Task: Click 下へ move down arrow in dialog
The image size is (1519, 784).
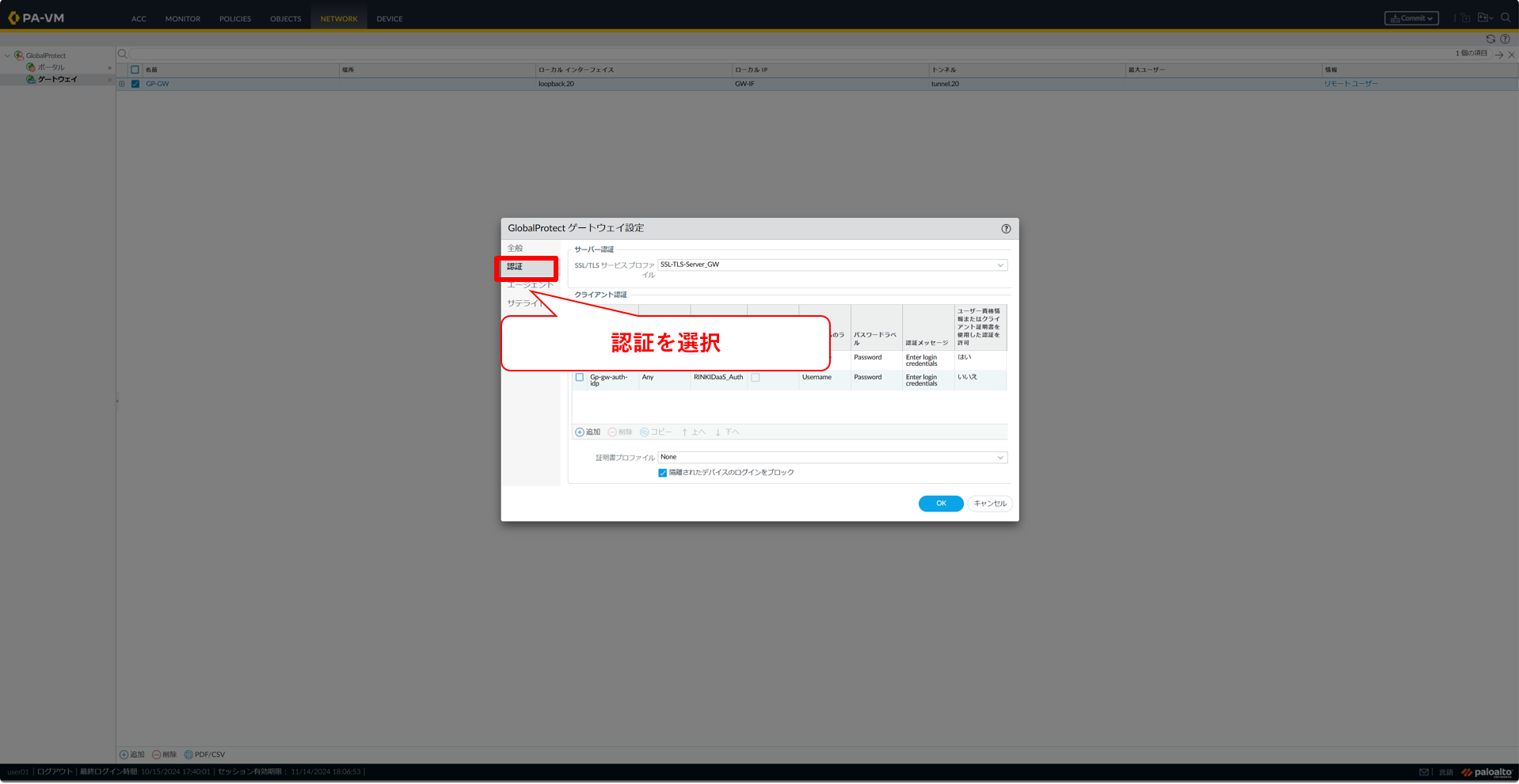Action: [718, 432]
